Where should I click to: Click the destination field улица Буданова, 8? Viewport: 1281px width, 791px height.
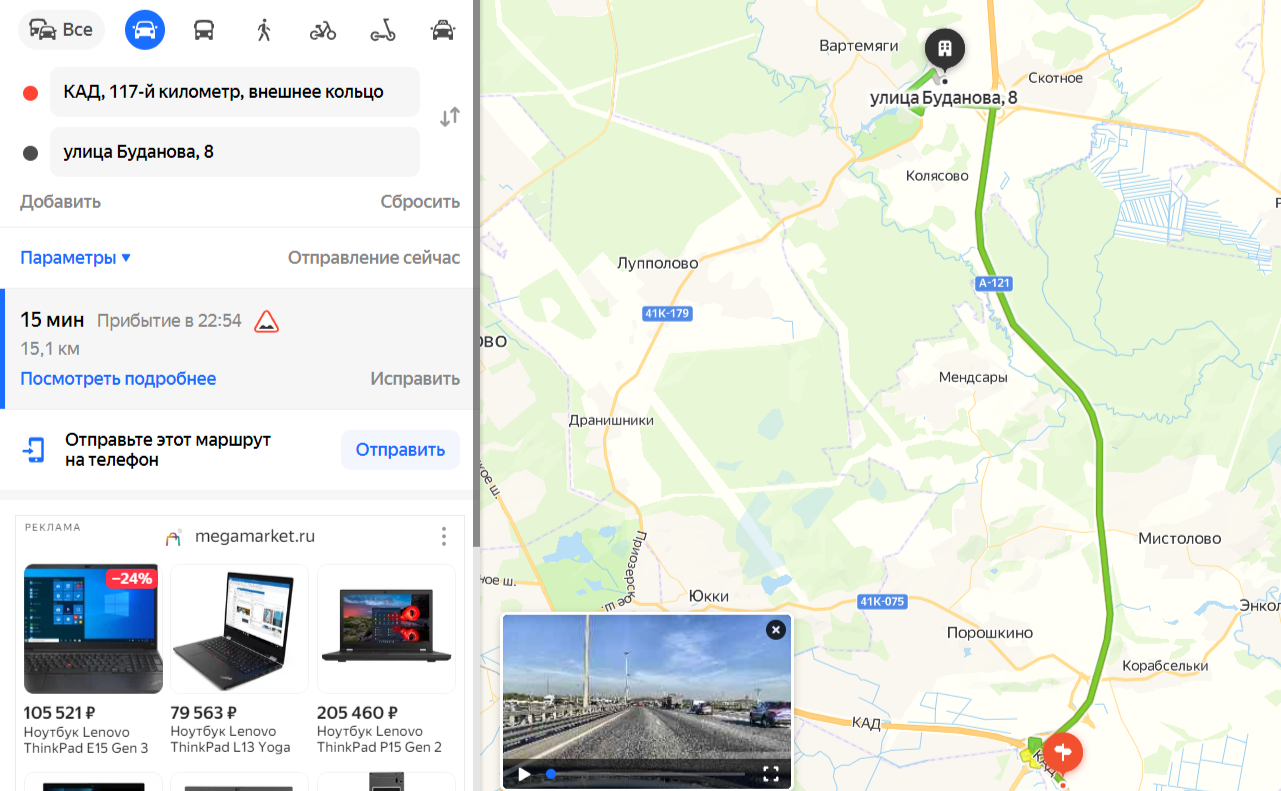pyautogui.click(x=235, y=152)
